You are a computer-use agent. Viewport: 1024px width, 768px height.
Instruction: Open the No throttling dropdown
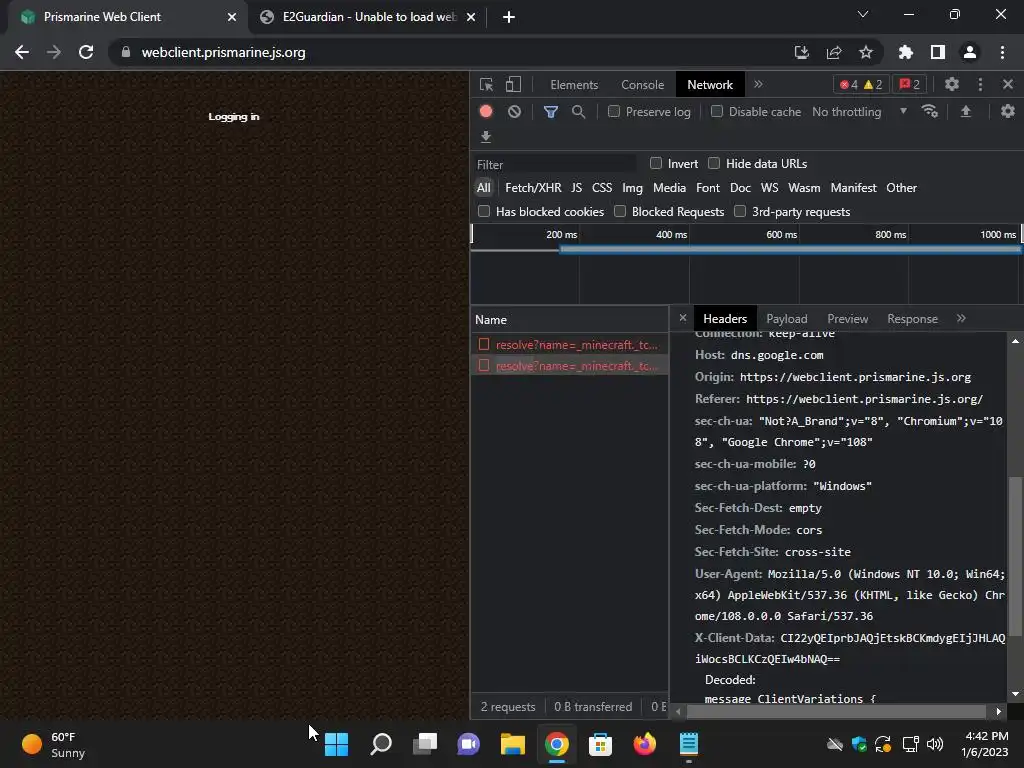(859, 112)
